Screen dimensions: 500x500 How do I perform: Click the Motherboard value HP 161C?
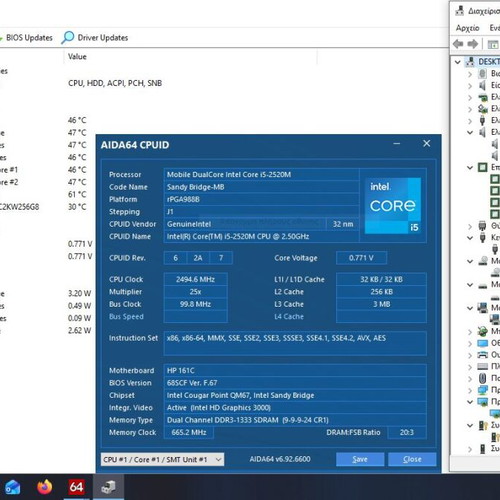click(x=295, y=370)
